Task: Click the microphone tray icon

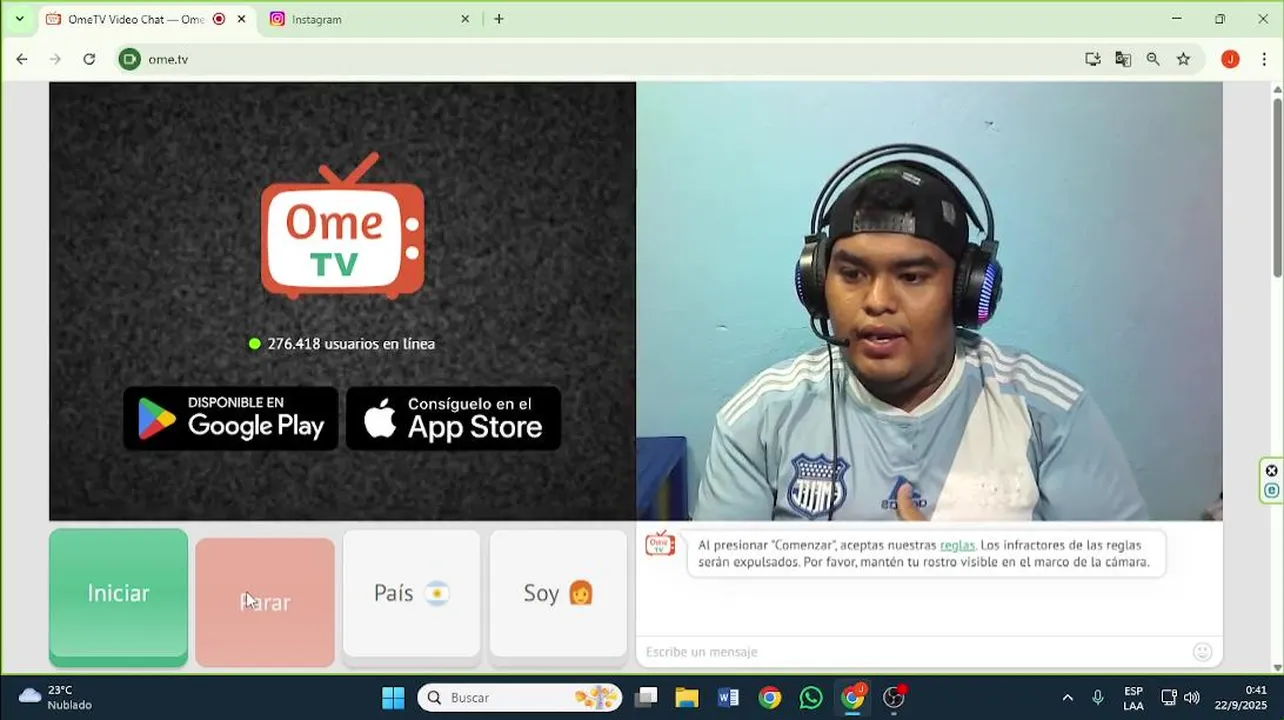Action: point(1098,697)
